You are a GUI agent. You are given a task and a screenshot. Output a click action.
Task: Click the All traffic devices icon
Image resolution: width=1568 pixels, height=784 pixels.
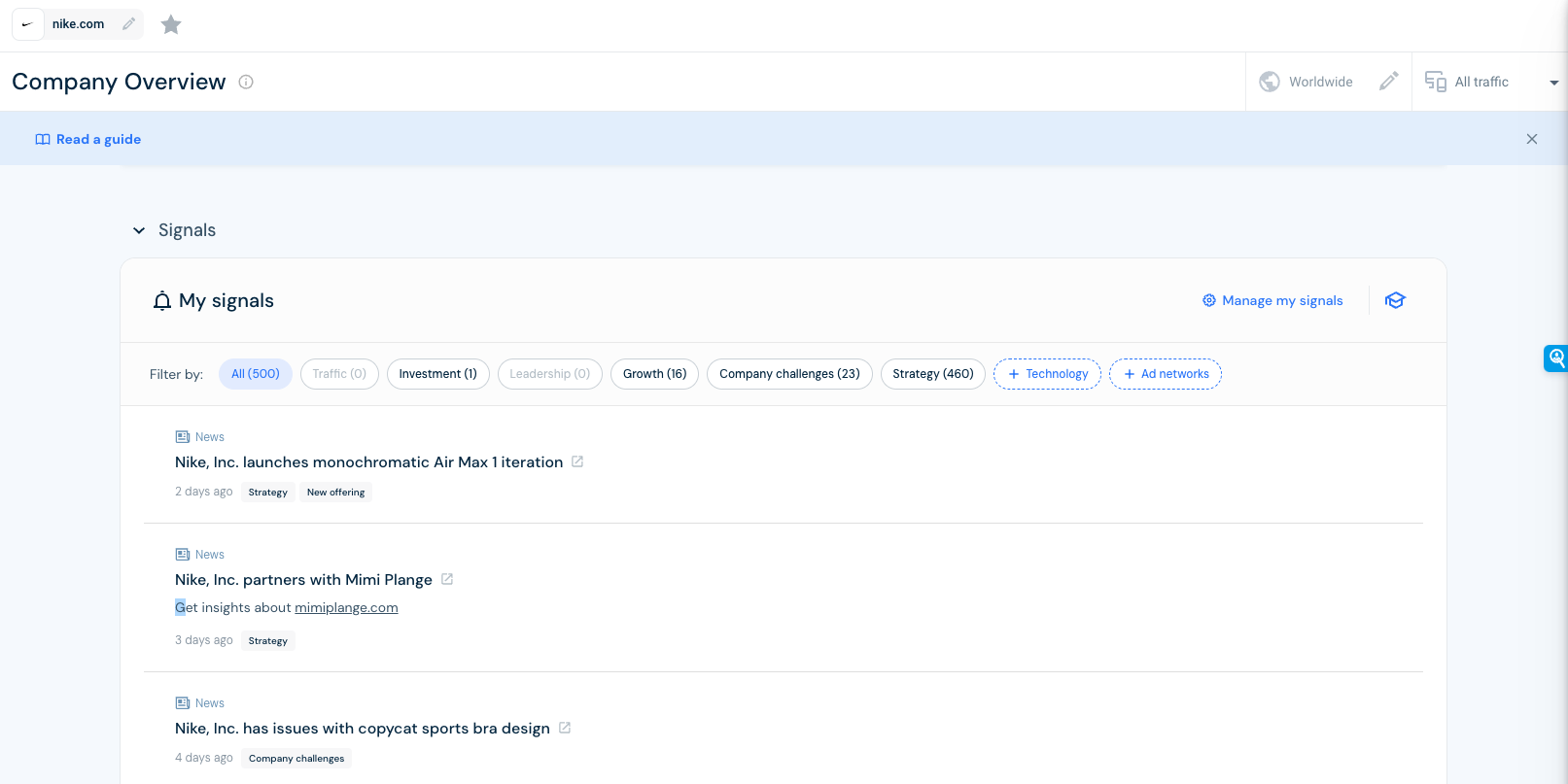pos(1436,82)
